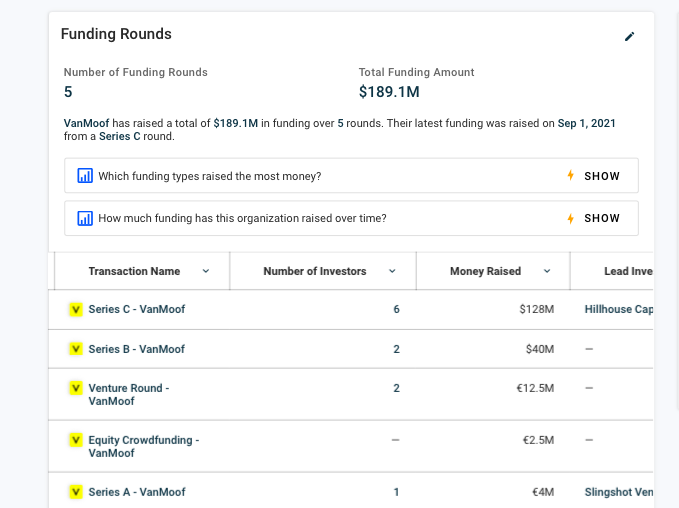Open Equity Crowdfunding - VanMoof transaction

tap(144, 447)
